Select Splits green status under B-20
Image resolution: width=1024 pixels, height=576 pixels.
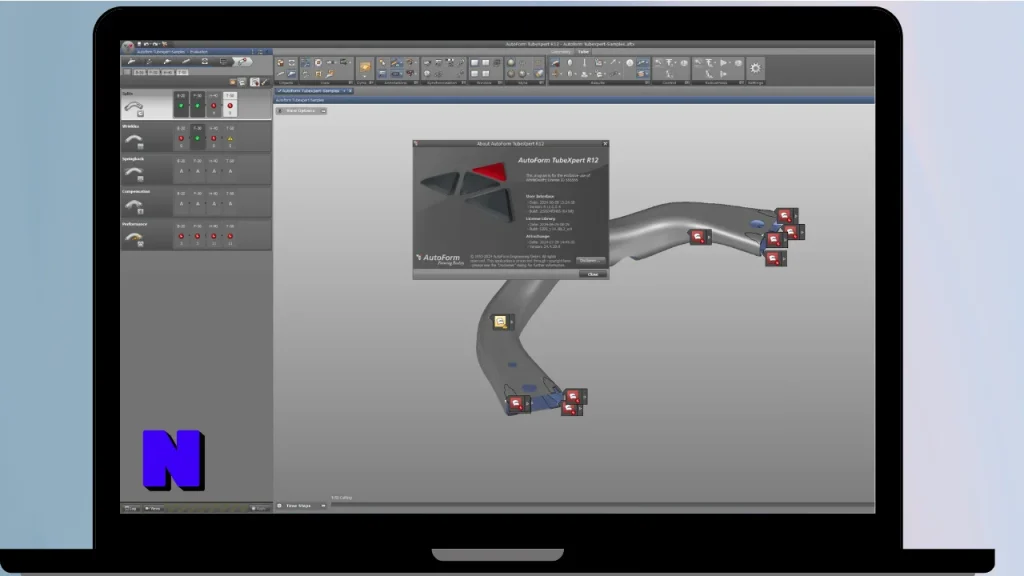[181, 106]
